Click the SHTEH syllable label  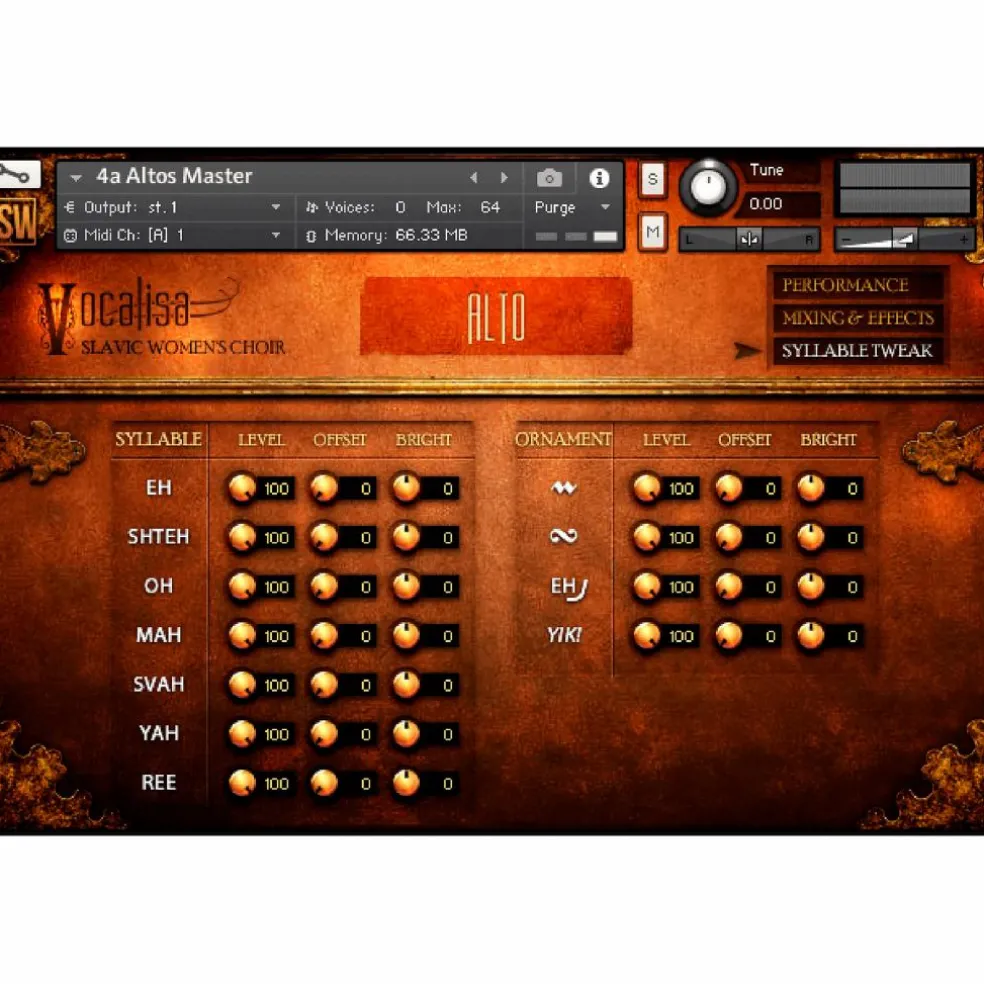(158, 537)
